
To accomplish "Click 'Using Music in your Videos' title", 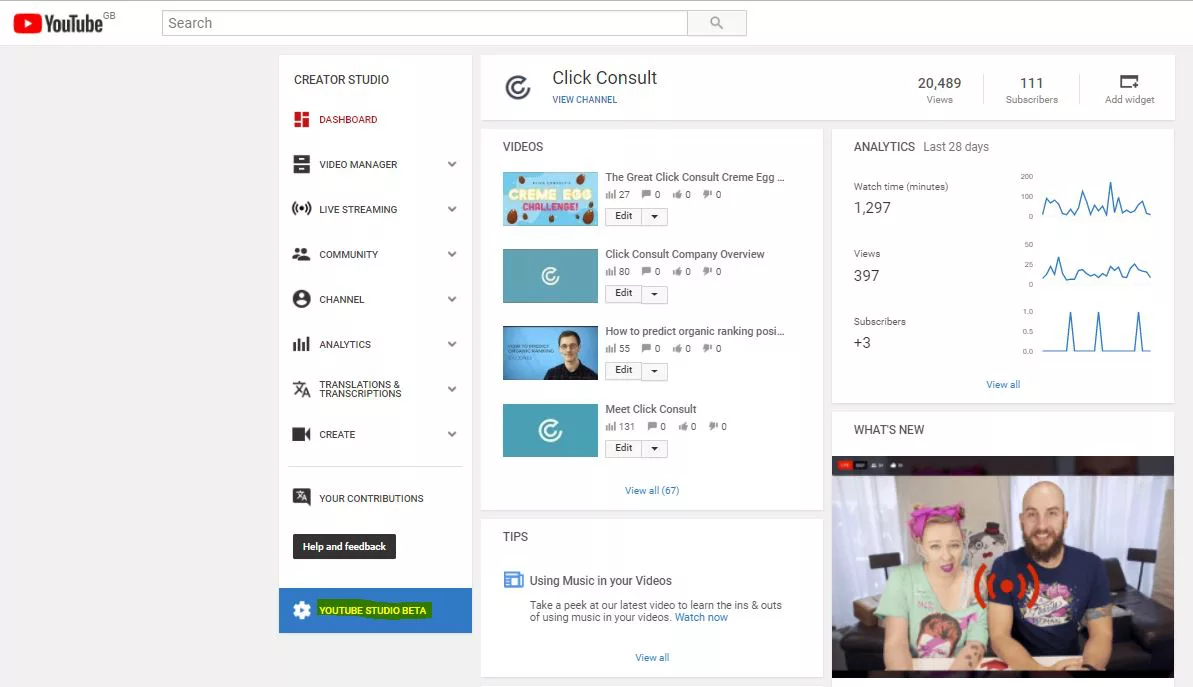I will (600, 580).
